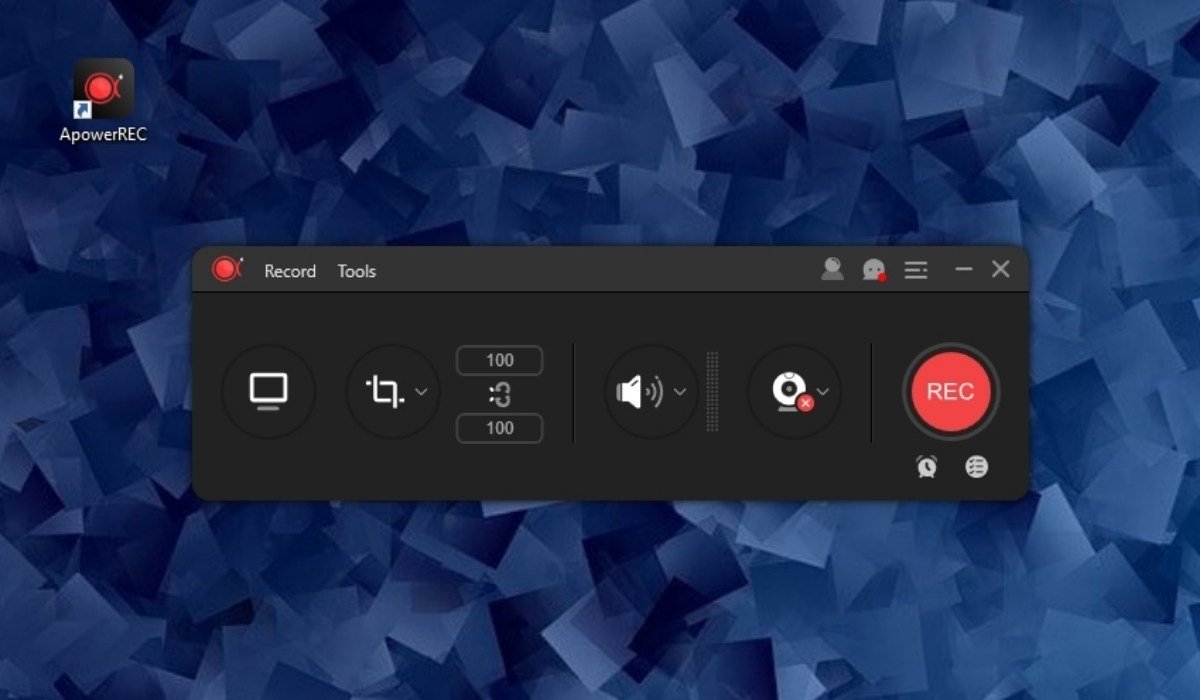The height and width of the screenshot is (700, 1200).
Task: Click the width field showing 100
Action: pyautogui.click(x=500, y=360)
